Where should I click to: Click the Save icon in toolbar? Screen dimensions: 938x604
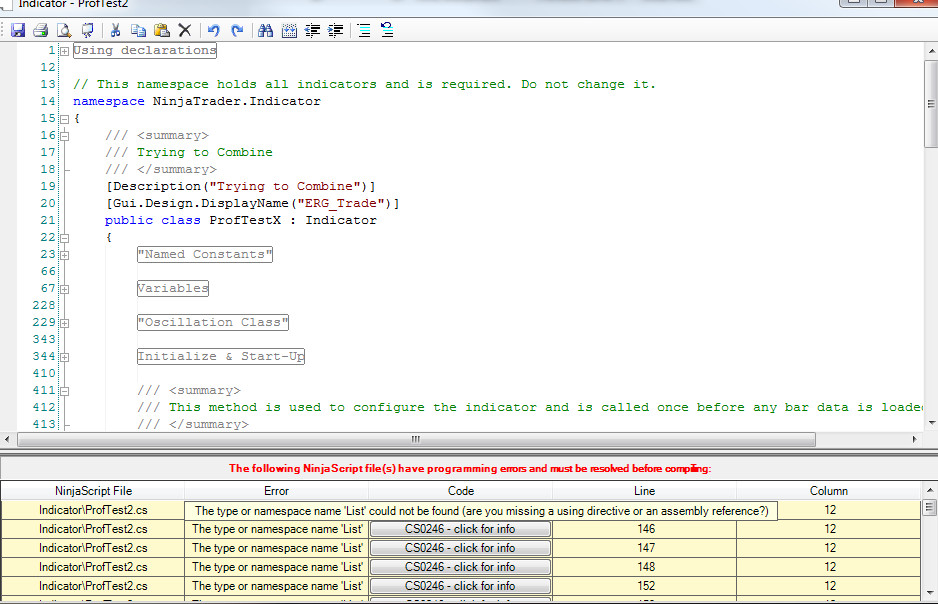tap(18, 31)
